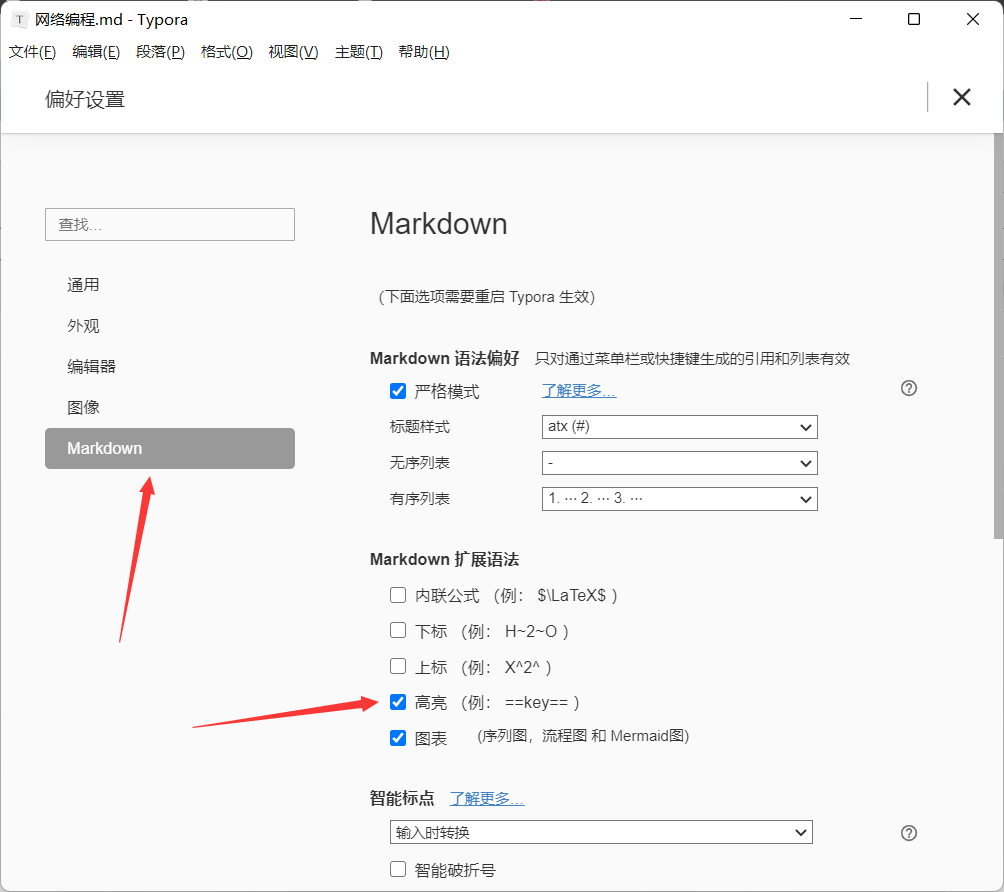1004x892 pixels.
Task: Open the 无序列表 bullet style dropdown
Action: (679, 462)
